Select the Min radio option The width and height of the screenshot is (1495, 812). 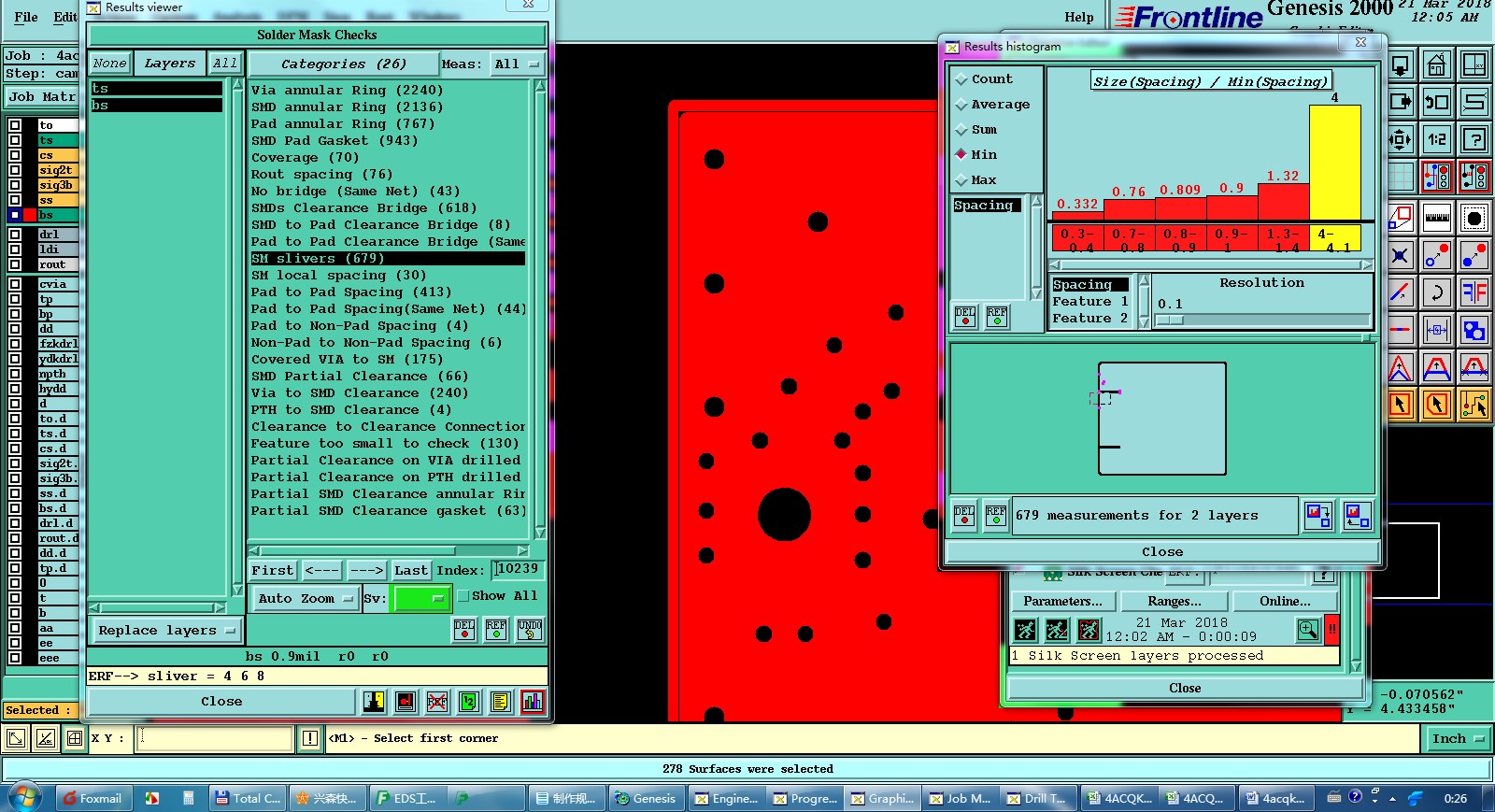[x=976, y=155]
